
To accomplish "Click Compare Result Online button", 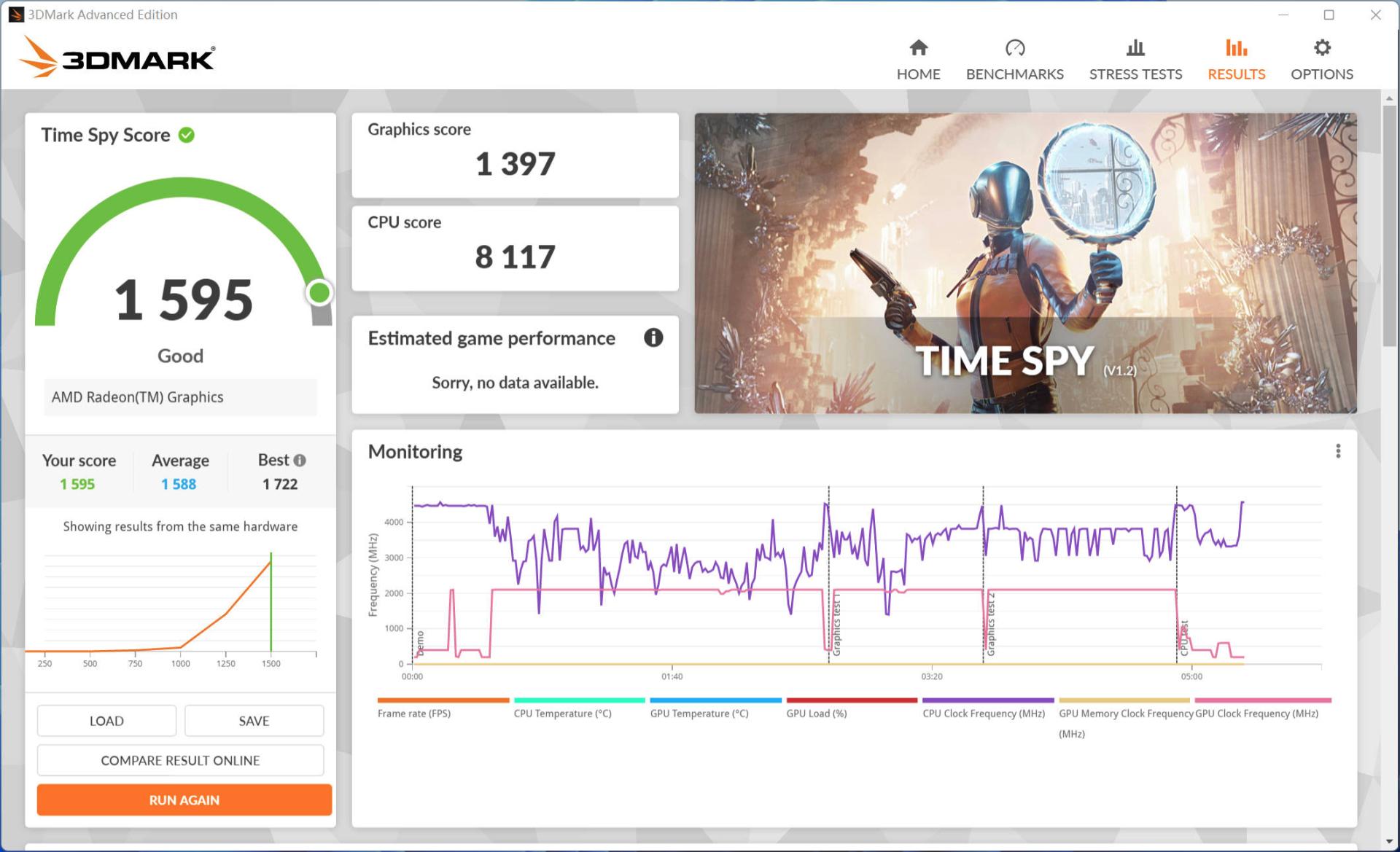I will pyautogui.click(x=180, y=760).
